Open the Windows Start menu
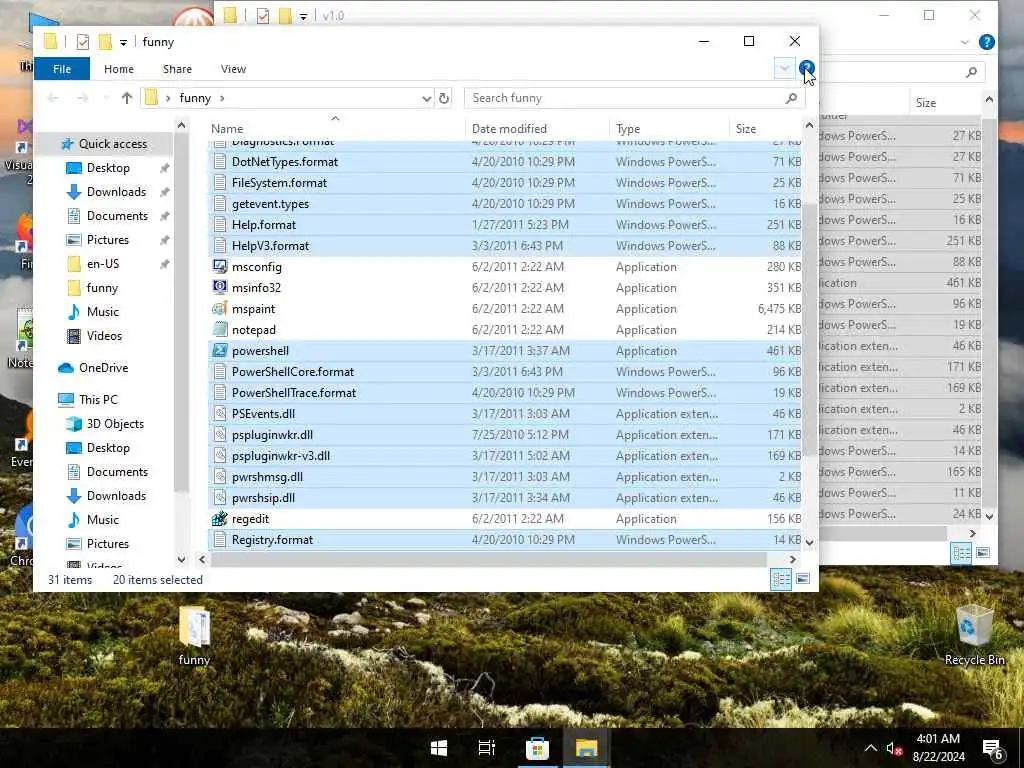This screenshot has height=768, width=1024. tap(439, 748)
